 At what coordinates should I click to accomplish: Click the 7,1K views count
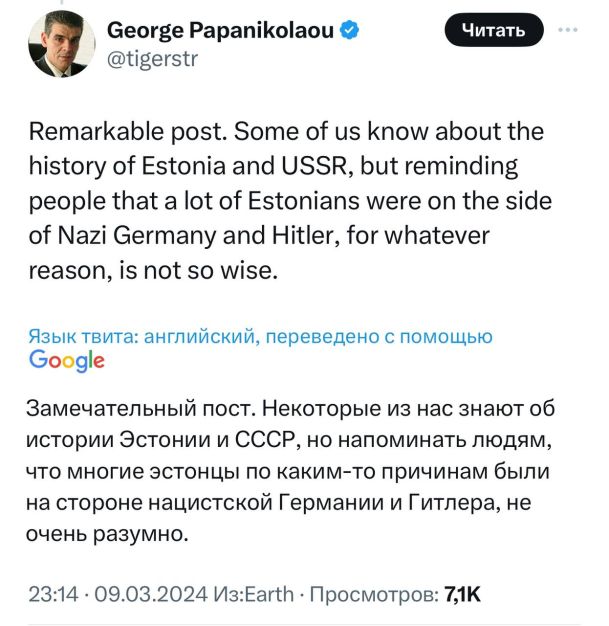tap(462, 596)
